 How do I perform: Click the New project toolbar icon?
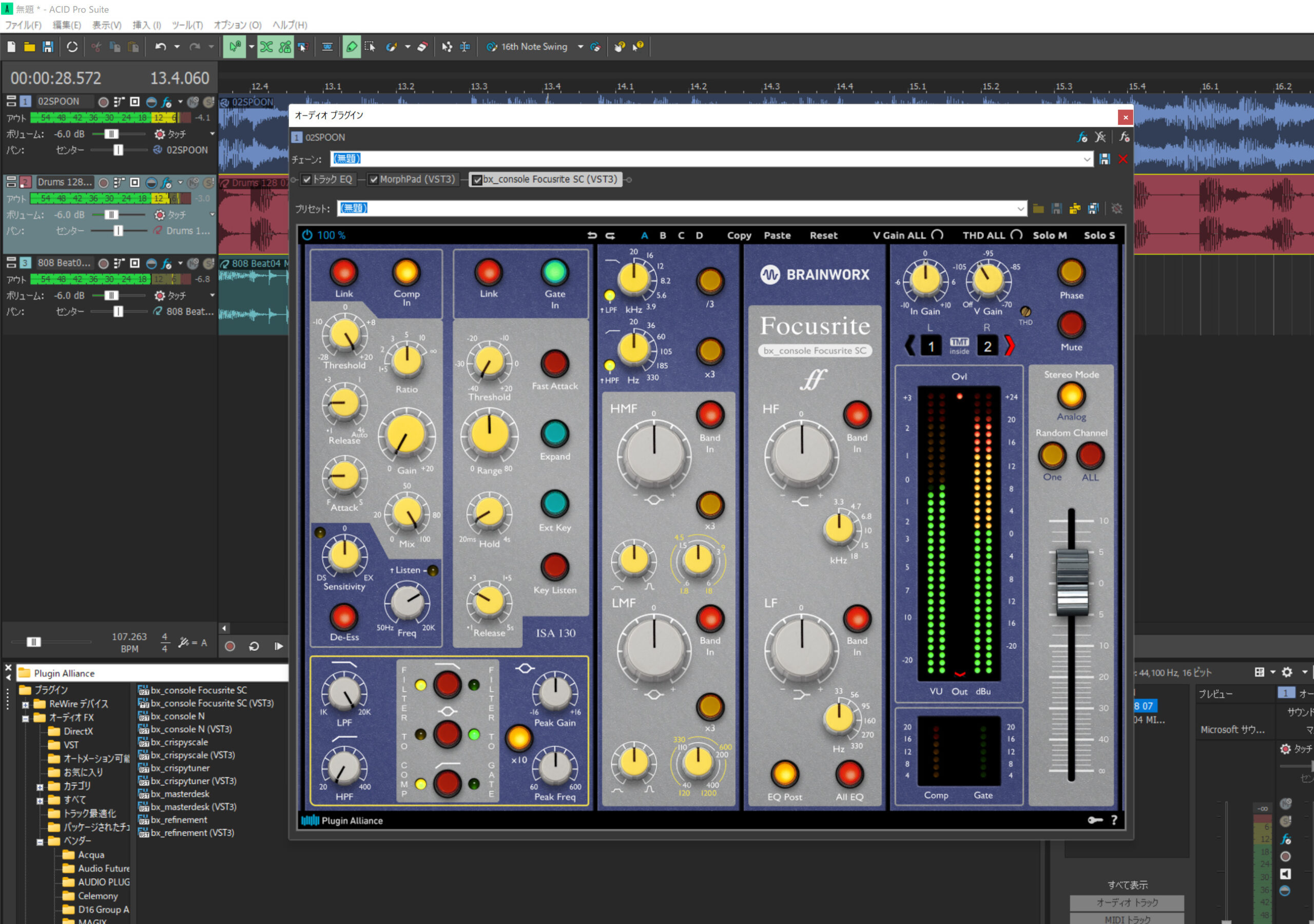click(11, 47)
